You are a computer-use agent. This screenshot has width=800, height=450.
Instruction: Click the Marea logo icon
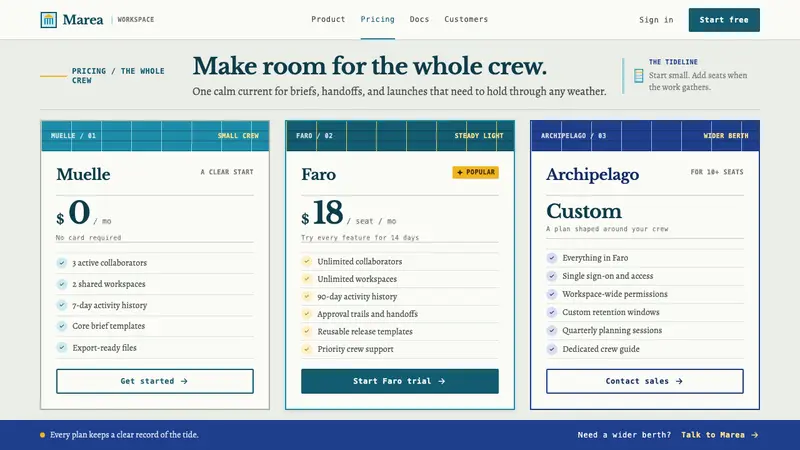click(x=48, y=20)
